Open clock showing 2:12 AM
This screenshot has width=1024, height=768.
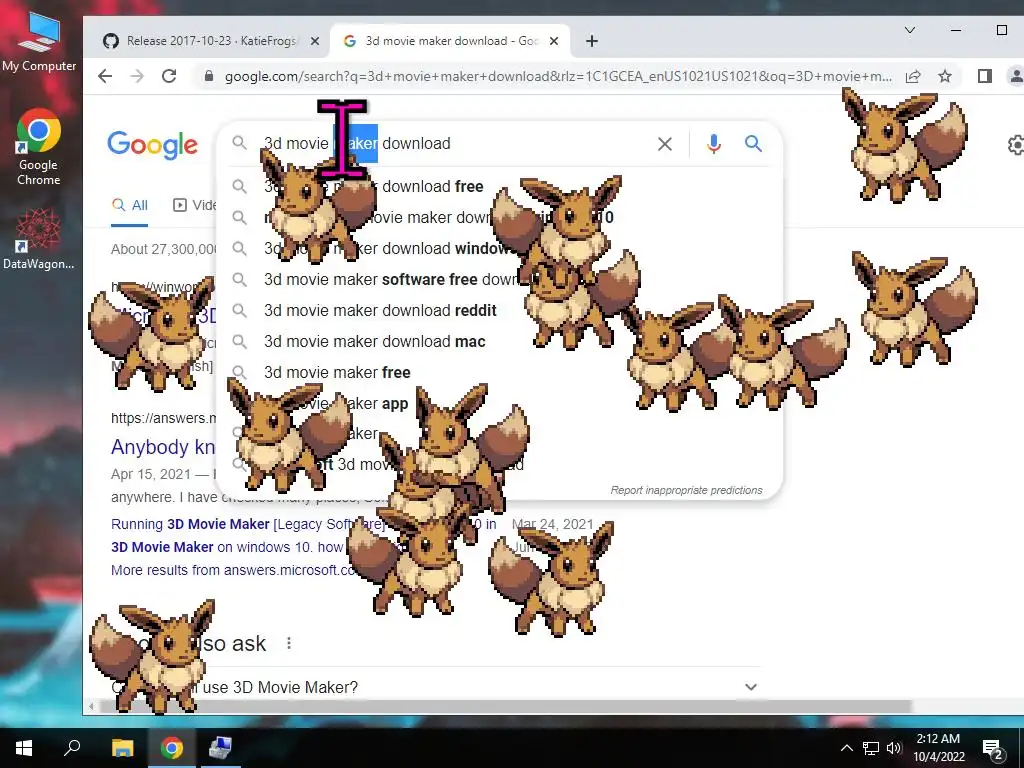938,748
